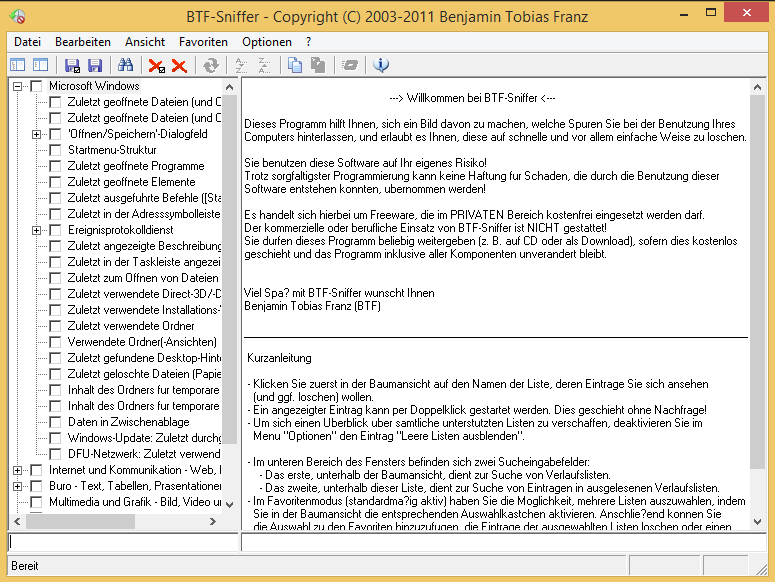Check the Daten in Zwischenablage checkbox
Screen dimensions: 775x582
click(x=55, y=422)
